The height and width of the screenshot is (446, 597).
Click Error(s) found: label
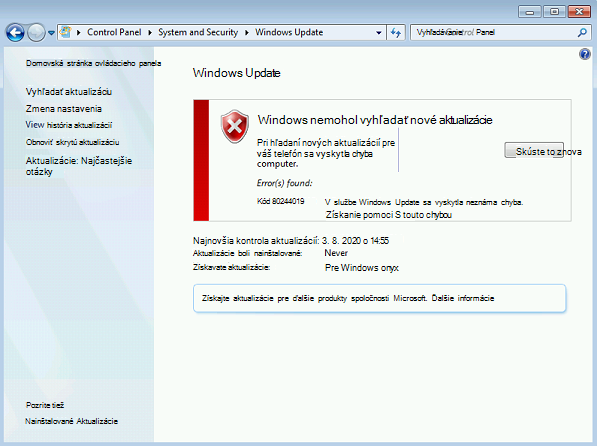tap(284, 183)
